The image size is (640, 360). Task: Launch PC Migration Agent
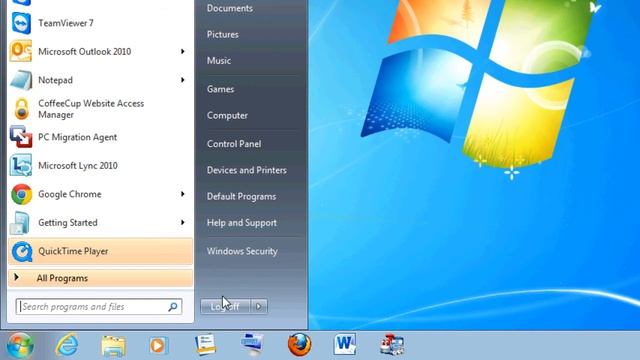click(100, 138)
